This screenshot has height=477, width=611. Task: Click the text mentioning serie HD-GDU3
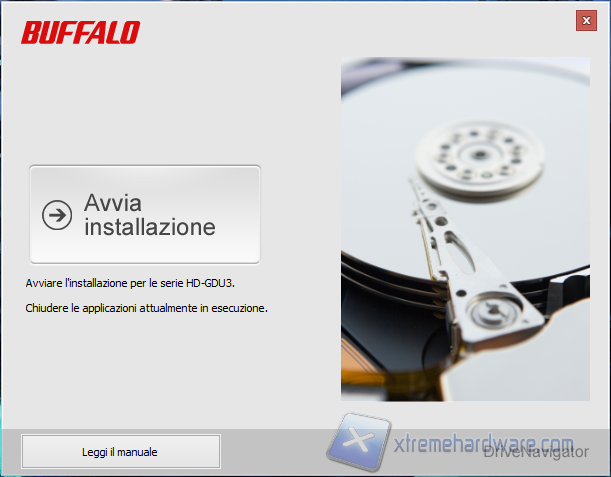point(130,283)
